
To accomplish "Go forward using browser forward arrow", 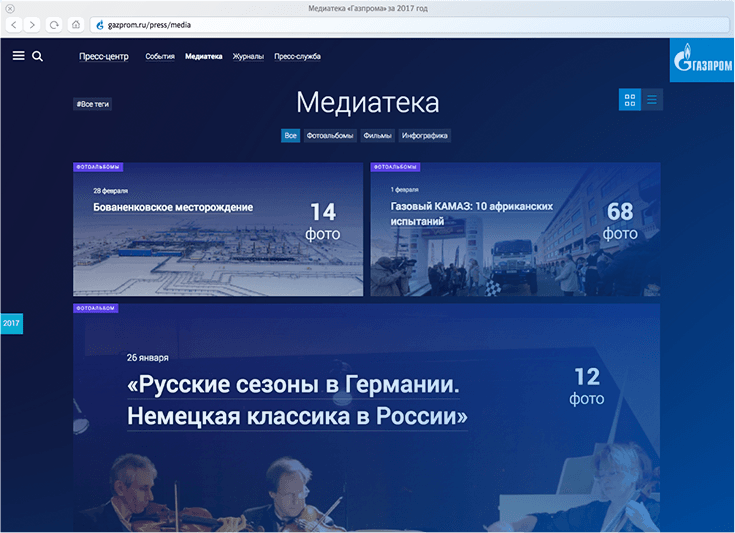I will tap(33, 24).
